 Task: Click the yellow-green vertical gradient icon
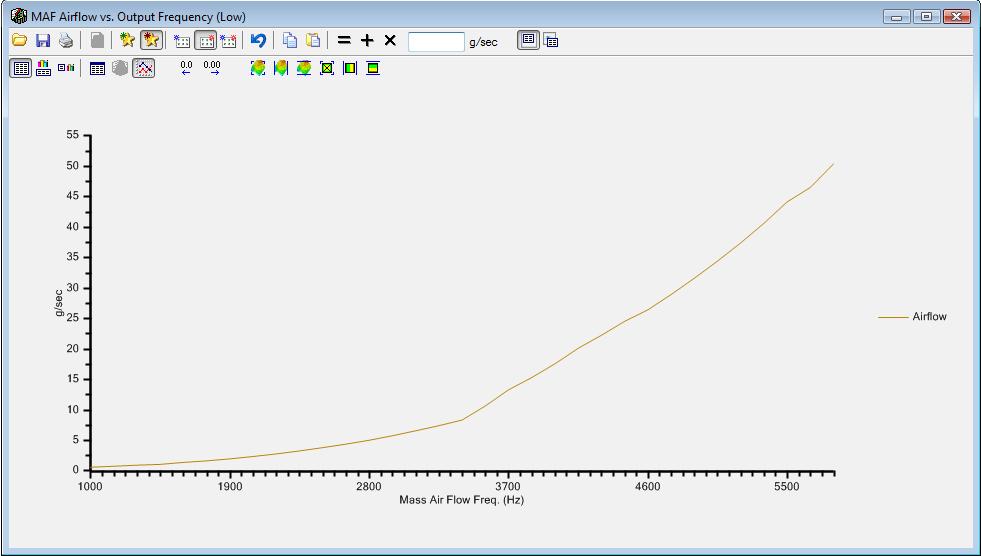click(350, 68)
